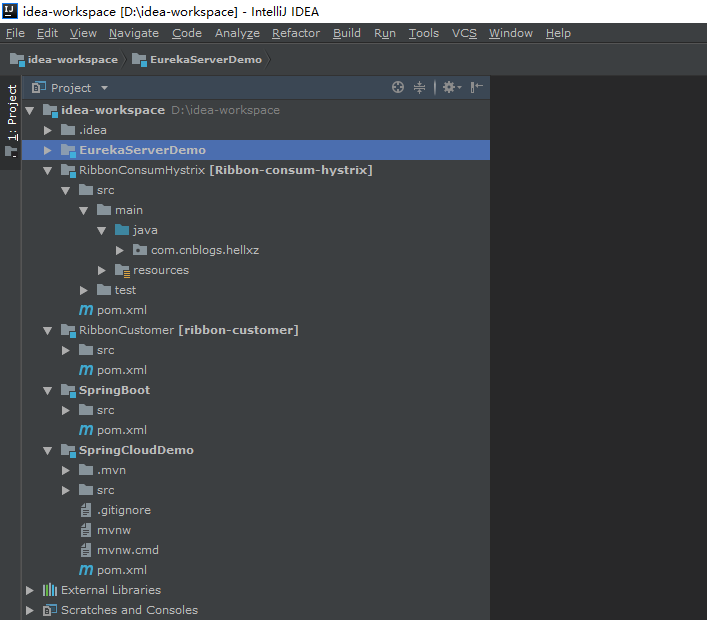
Task: Click the SpringBoot module folder icon
Action: click(68, 391)
